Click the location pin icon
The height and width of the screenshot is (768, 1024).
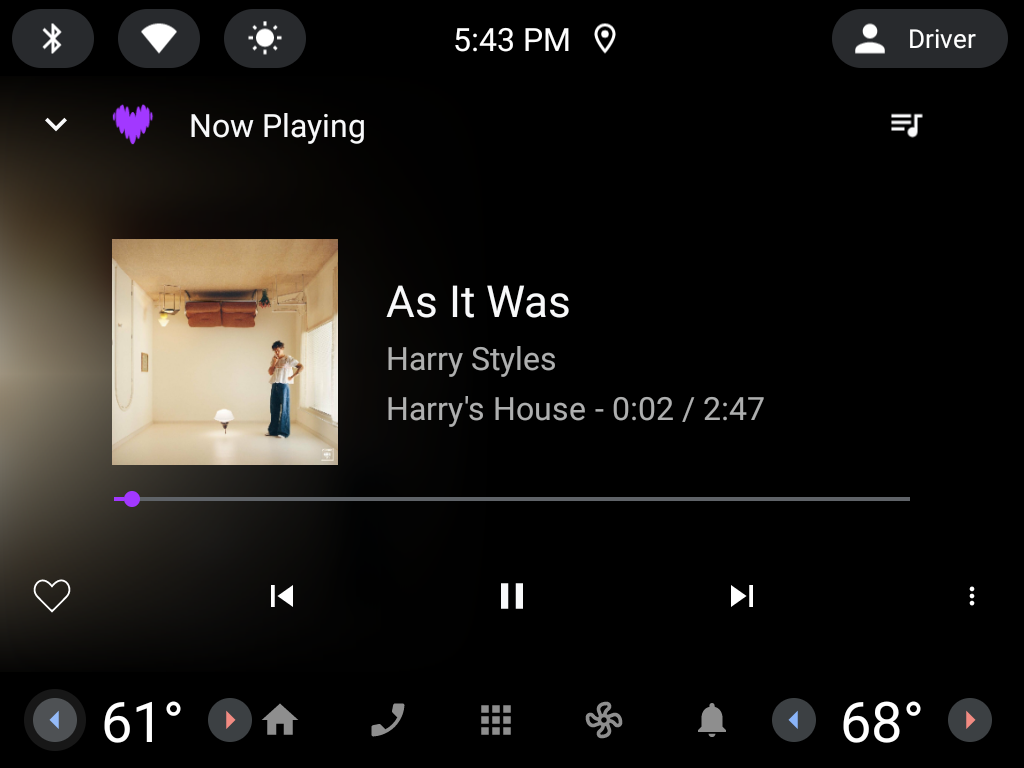tap(605, 39)
